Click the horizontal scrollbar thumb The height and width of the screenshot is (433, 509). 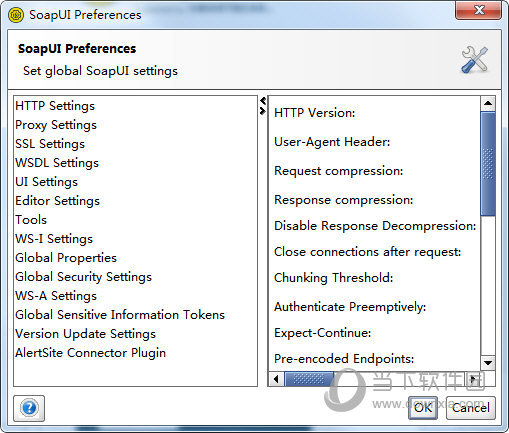(x=309, y=379)
